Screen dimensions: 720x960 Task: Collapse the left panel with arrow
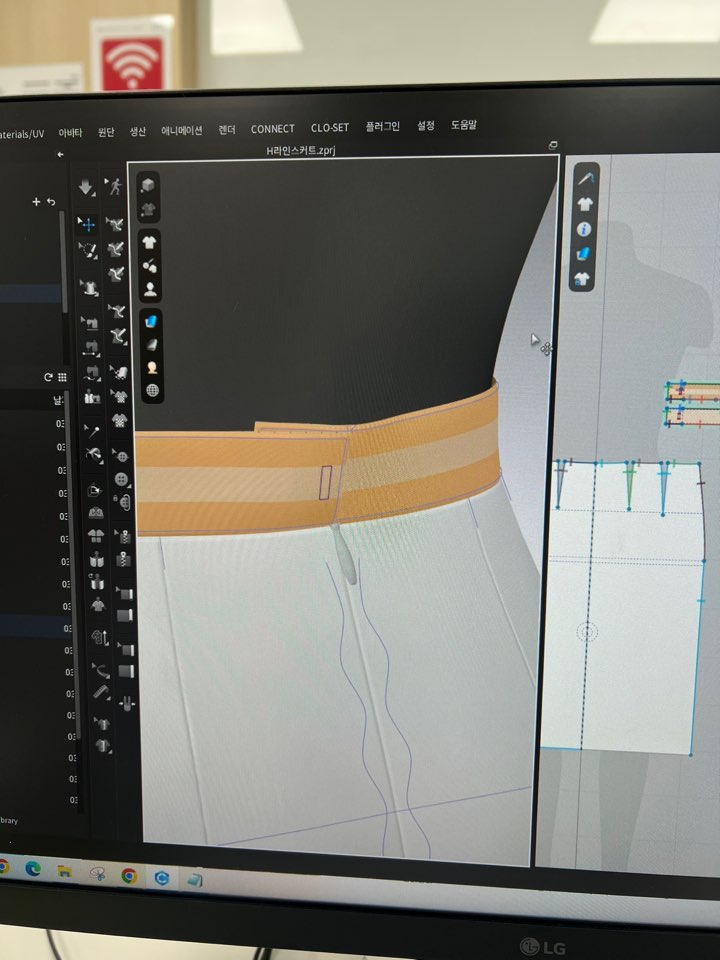click(60, 154)
